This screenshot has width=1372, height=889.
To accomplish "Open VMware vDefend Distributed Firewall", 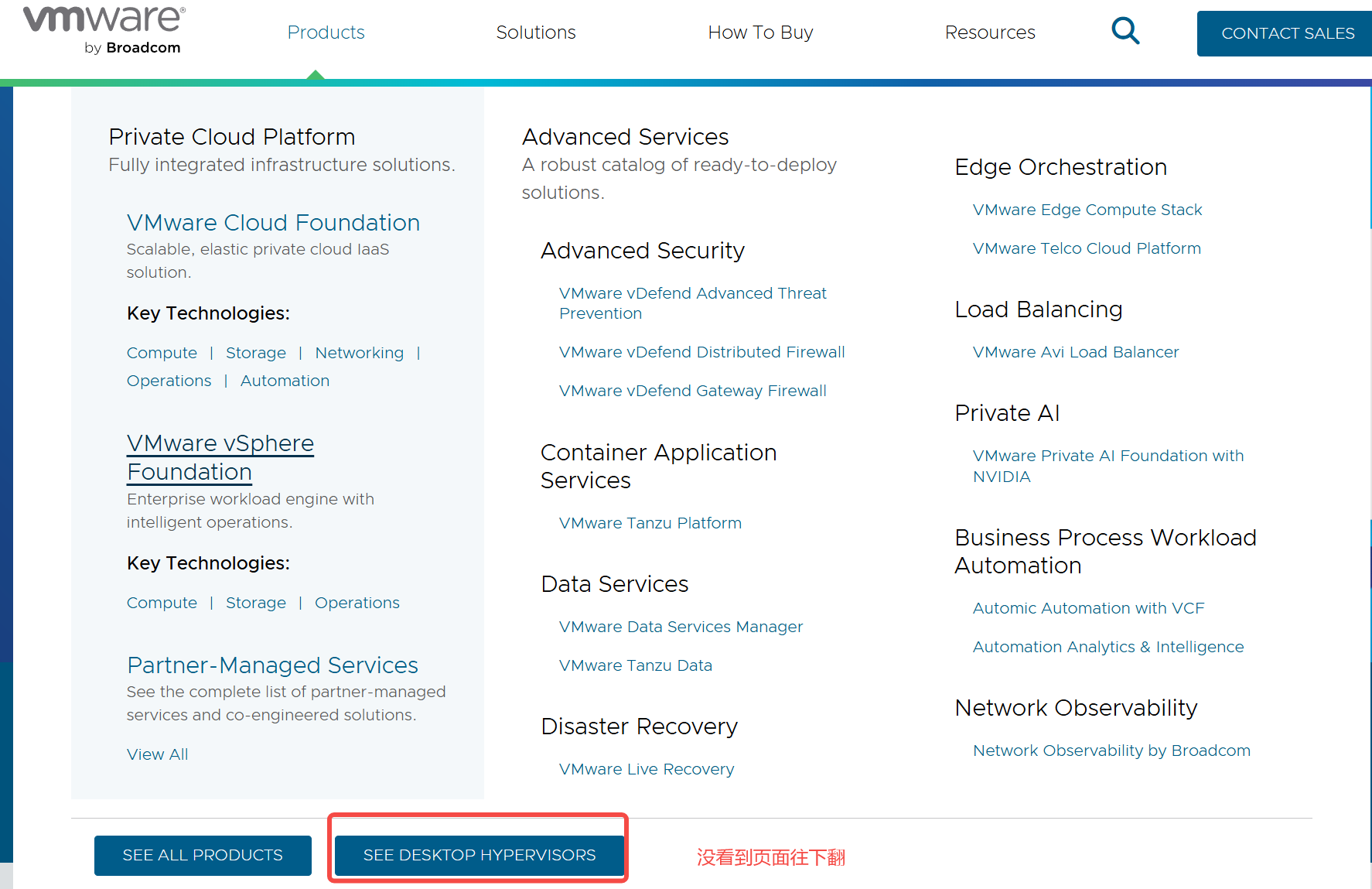I will point(701,352).
